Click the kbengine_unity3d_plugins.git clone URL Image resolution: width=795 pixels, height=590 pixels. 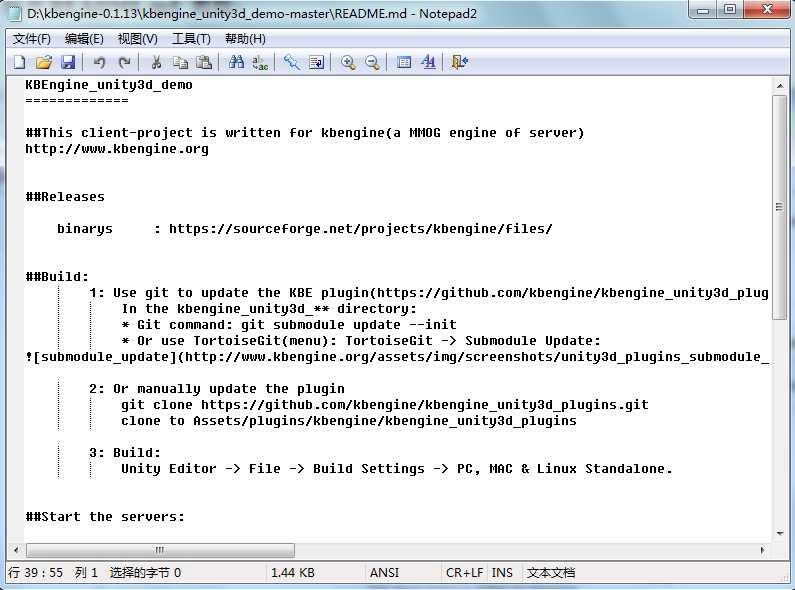coord(424,405)
